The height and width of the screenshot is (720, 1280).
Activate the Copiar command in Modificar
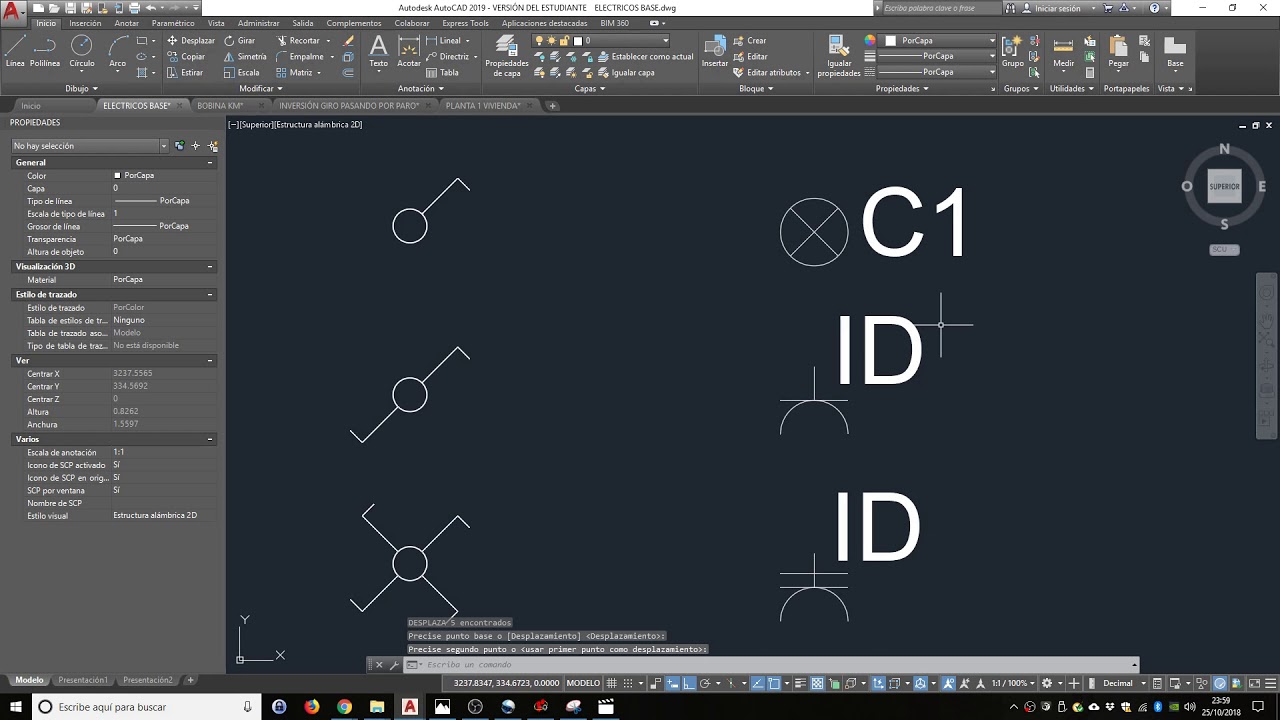coord(186,57)
